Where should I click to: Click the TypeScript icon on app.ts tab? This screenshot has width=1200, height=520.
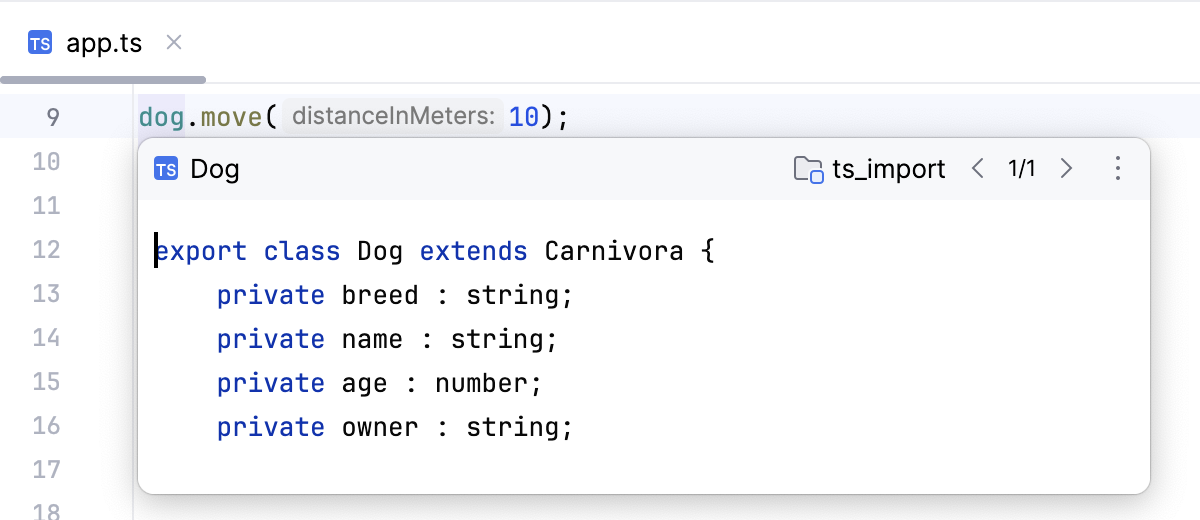coord(40,44)
